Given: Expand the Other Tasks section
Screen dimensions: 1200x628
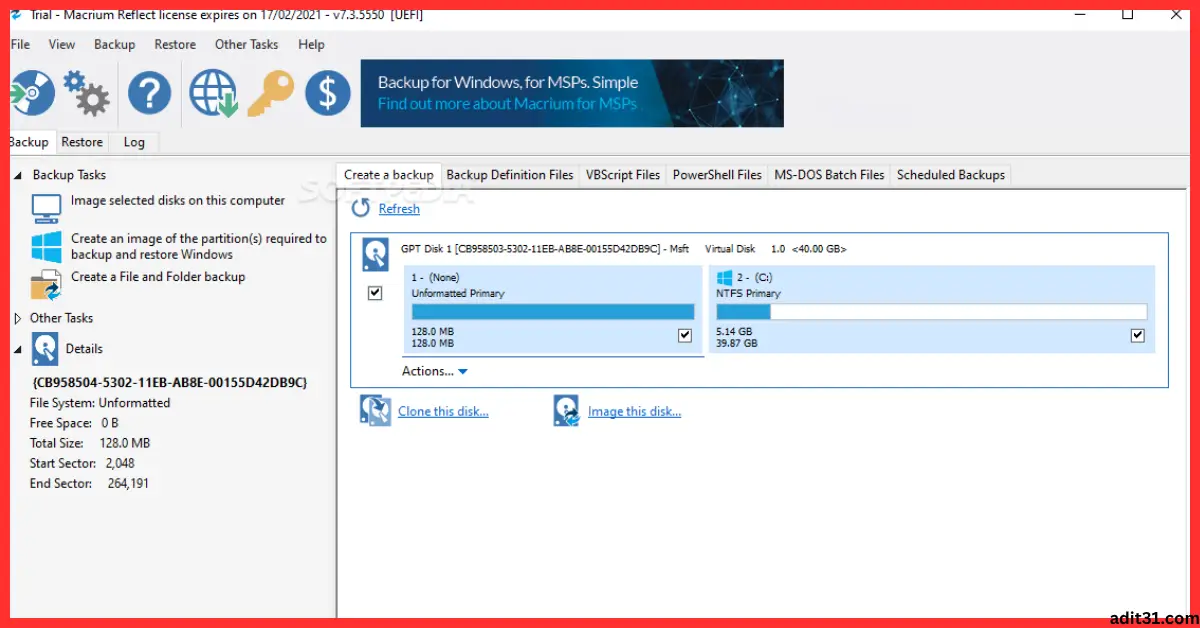Looking at the screenshot, I should tap(17, 319).
